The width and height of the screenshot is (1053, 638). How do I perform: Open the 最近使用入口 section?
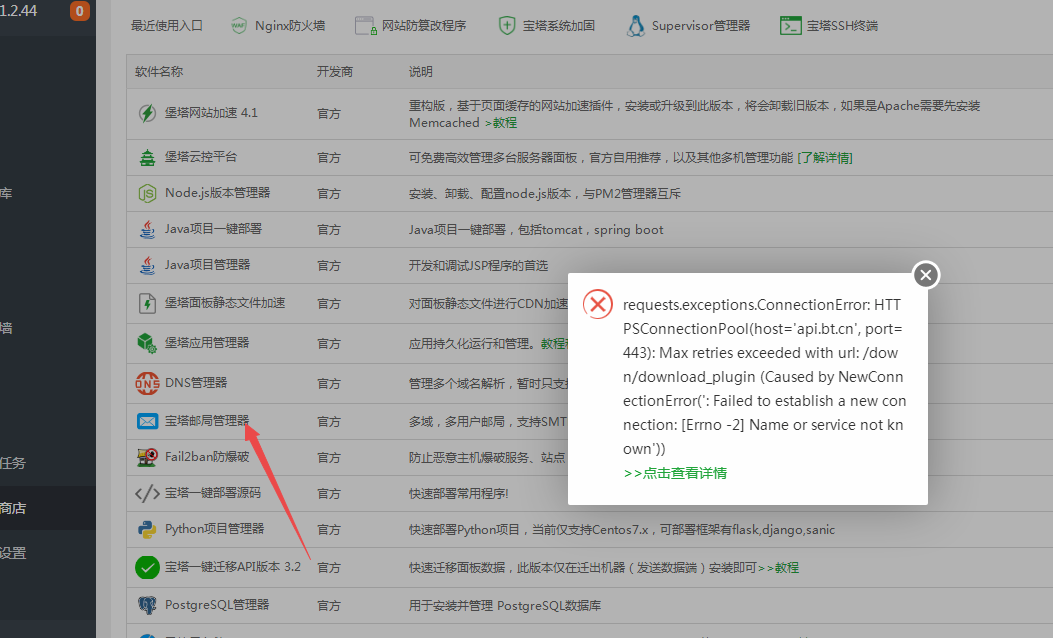coord(166,26)
